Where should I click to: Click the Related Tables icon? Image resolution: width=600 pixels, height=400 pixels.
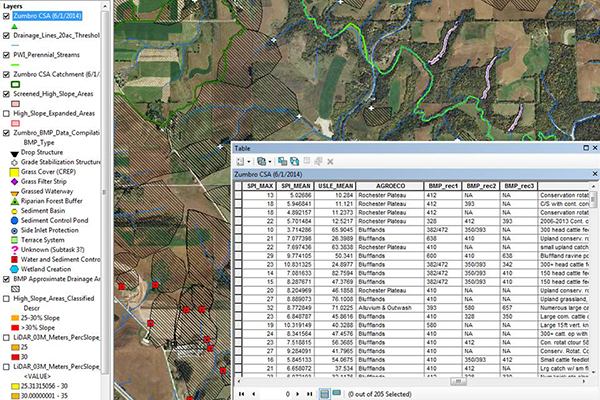[260, 161]
